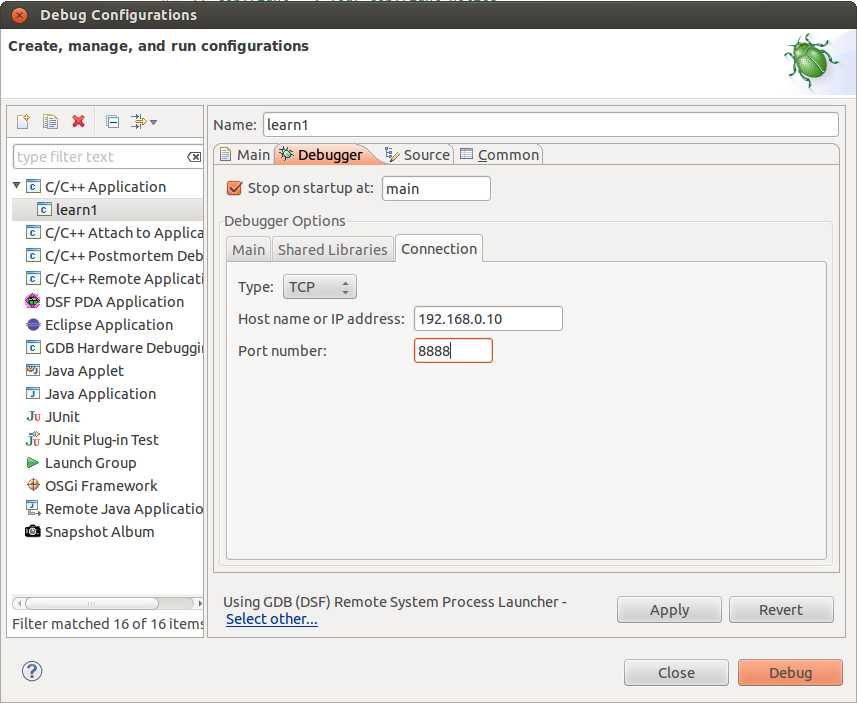The width and height of the screenshot is (857, 703).
Task: Switch to the Common tab
Action: click(x=499, y=155)
